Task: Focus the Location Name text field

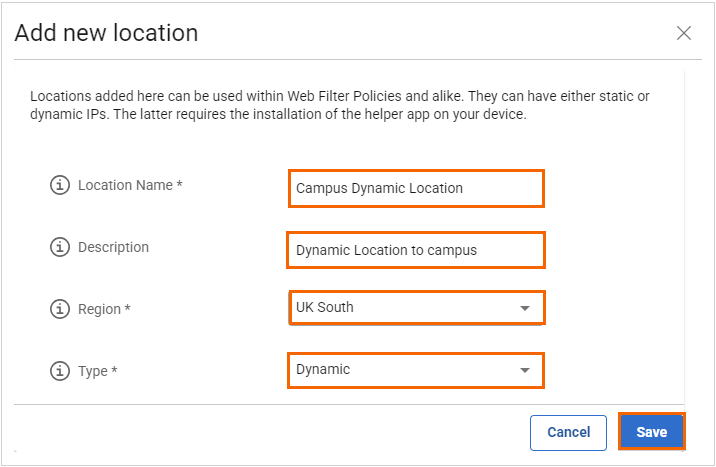Action: (416, 188)
